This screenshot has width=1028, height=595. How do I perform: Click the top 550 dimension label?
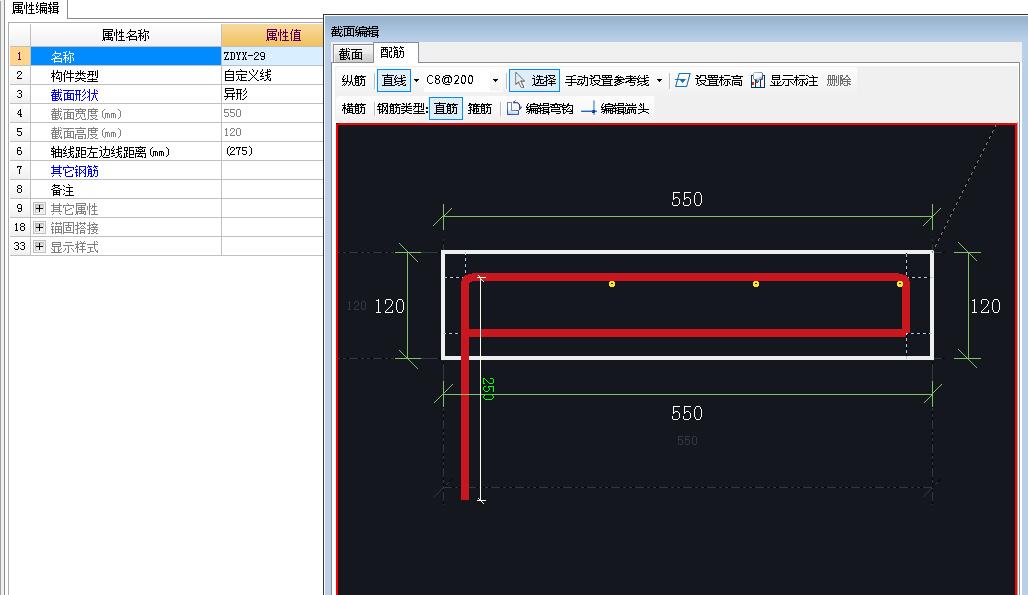coord(687,199)
